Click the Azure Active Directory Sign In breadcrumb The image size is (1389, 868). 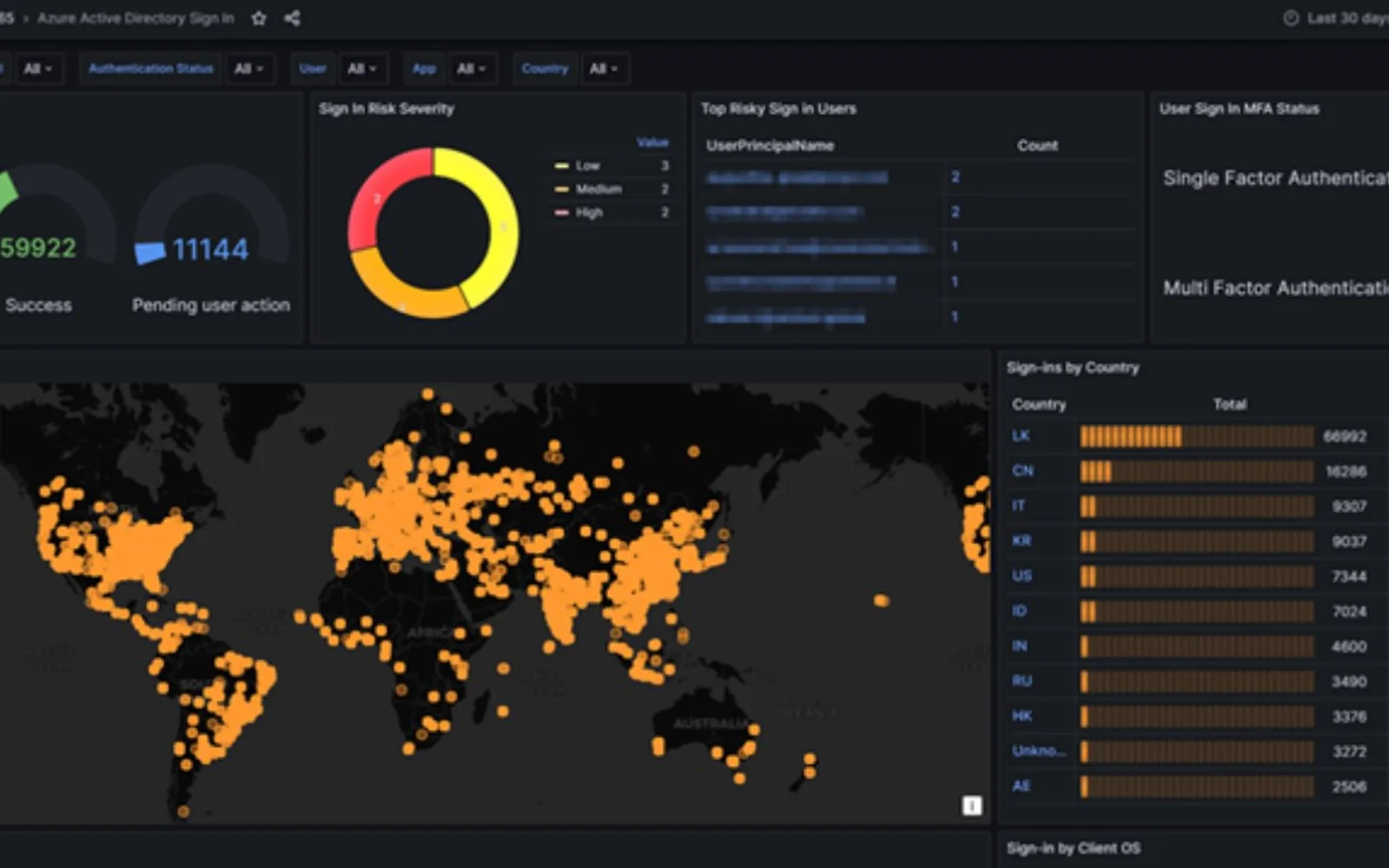[x=135, y=18]
